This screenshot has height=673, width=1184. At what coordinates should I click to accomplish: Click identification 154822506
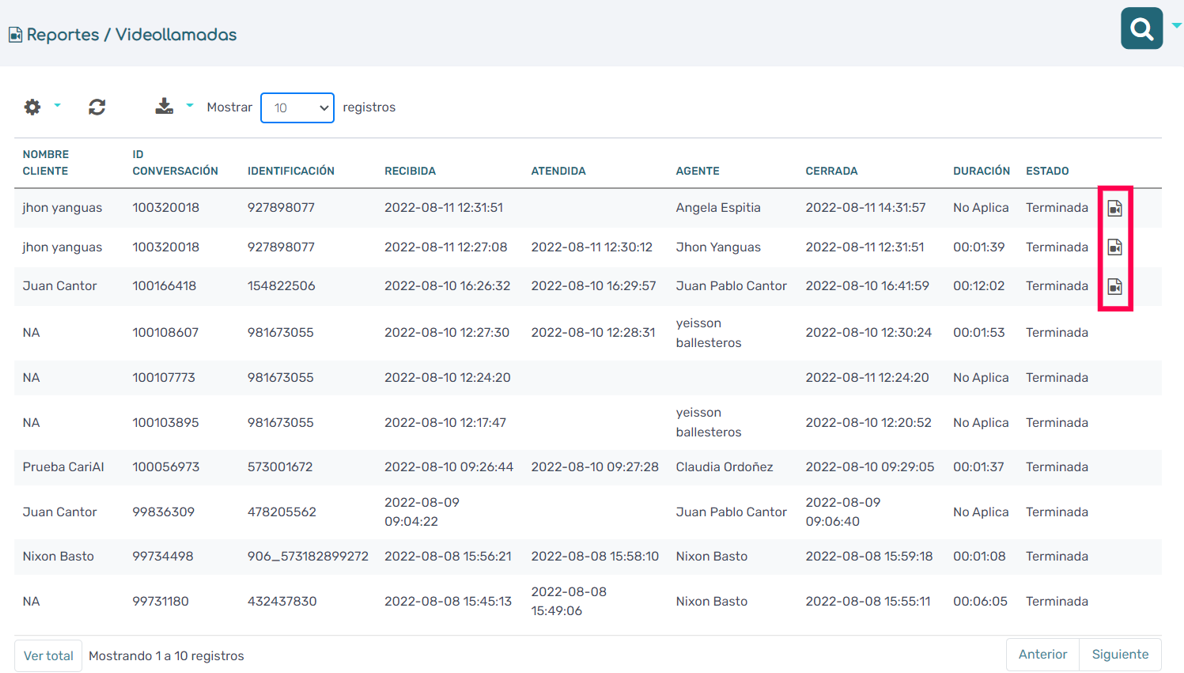(281, 286)
